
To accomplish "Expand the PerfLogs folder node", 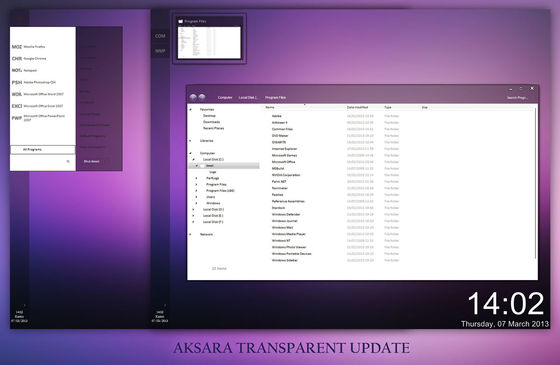I will click(196, 178).
